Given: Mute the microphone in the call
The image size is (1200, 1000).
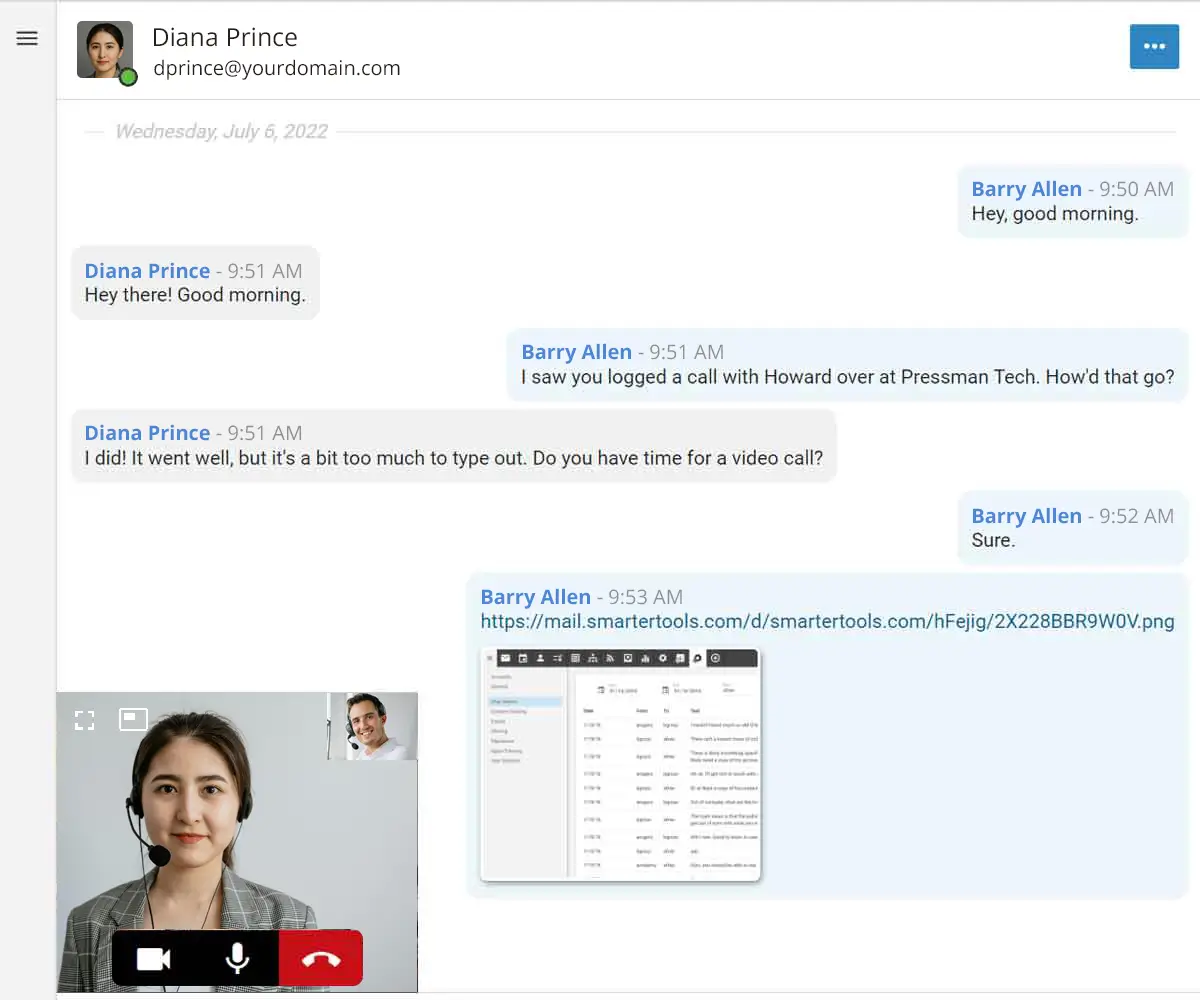Looking at the screenshot, I should [237, 959].
